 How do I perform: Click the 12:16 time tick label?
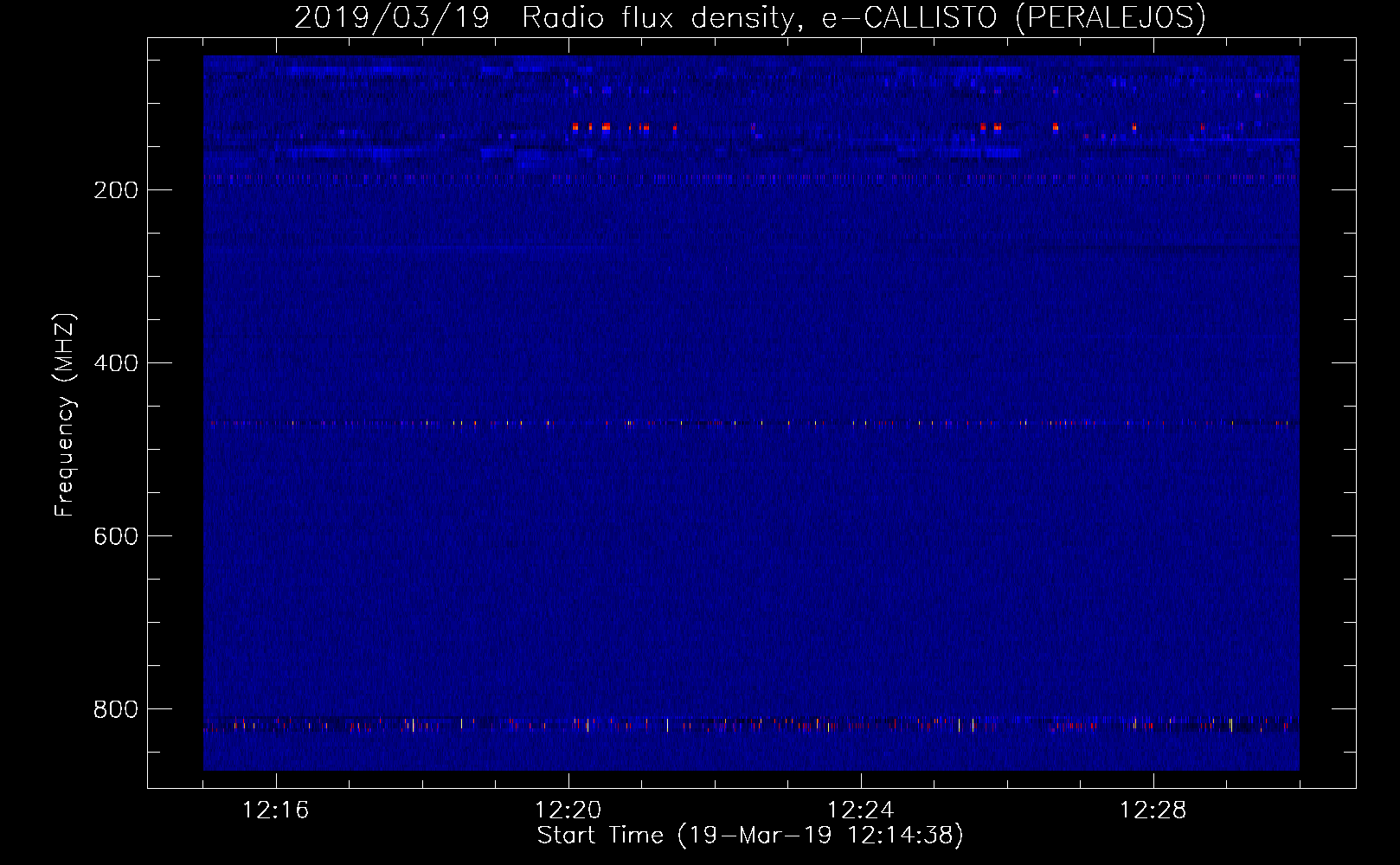(x=276, y=811)
